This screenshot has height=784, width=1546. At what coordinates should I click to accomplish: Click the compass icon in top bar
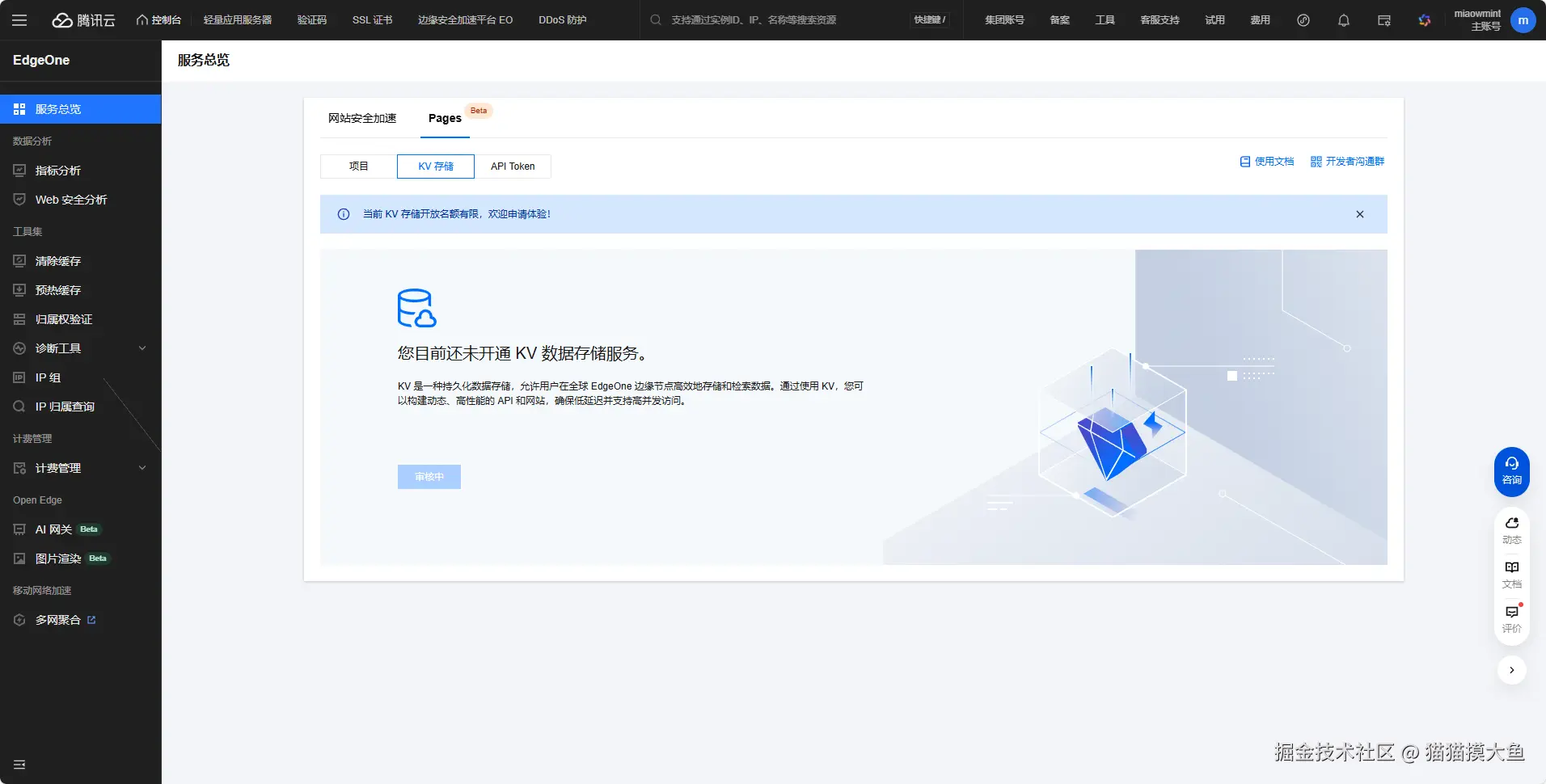[x=1303, y=20]
